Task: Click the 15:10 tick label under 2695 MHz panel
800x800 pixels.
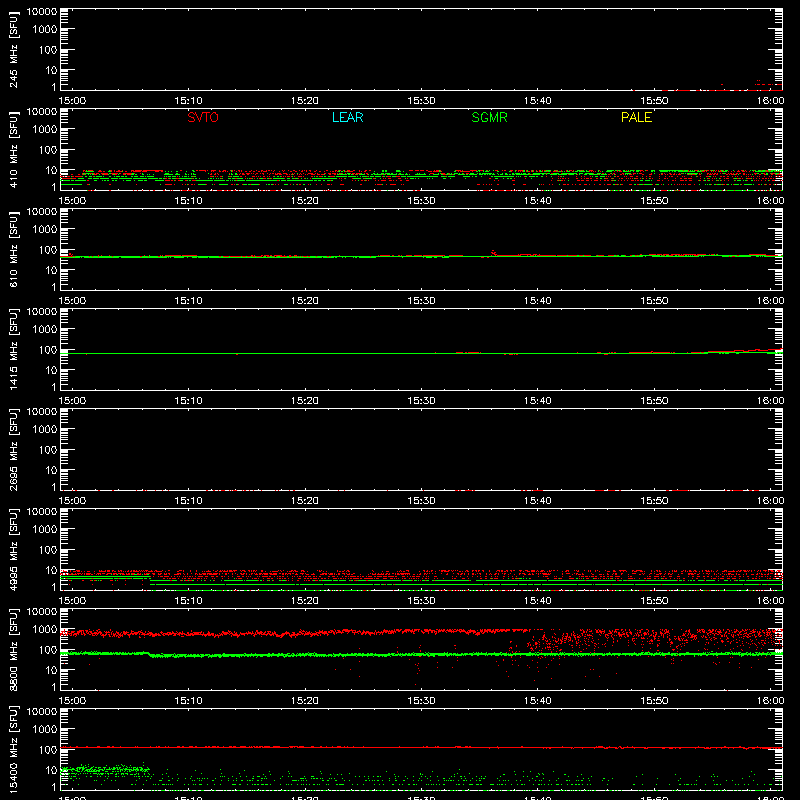Action: [188, 501]
